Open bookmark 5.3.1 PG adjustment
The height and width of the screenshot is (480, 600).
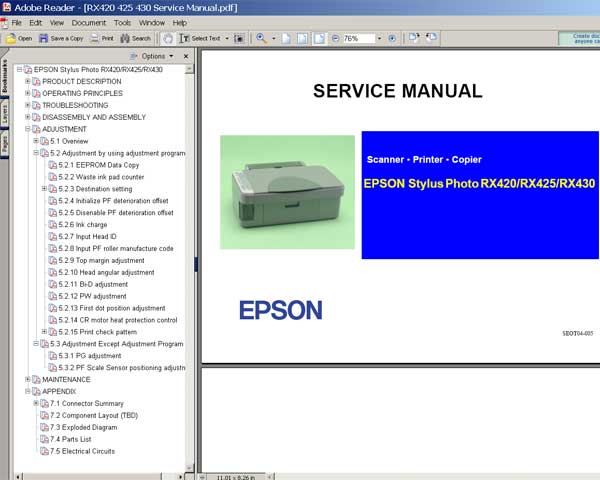90,356
